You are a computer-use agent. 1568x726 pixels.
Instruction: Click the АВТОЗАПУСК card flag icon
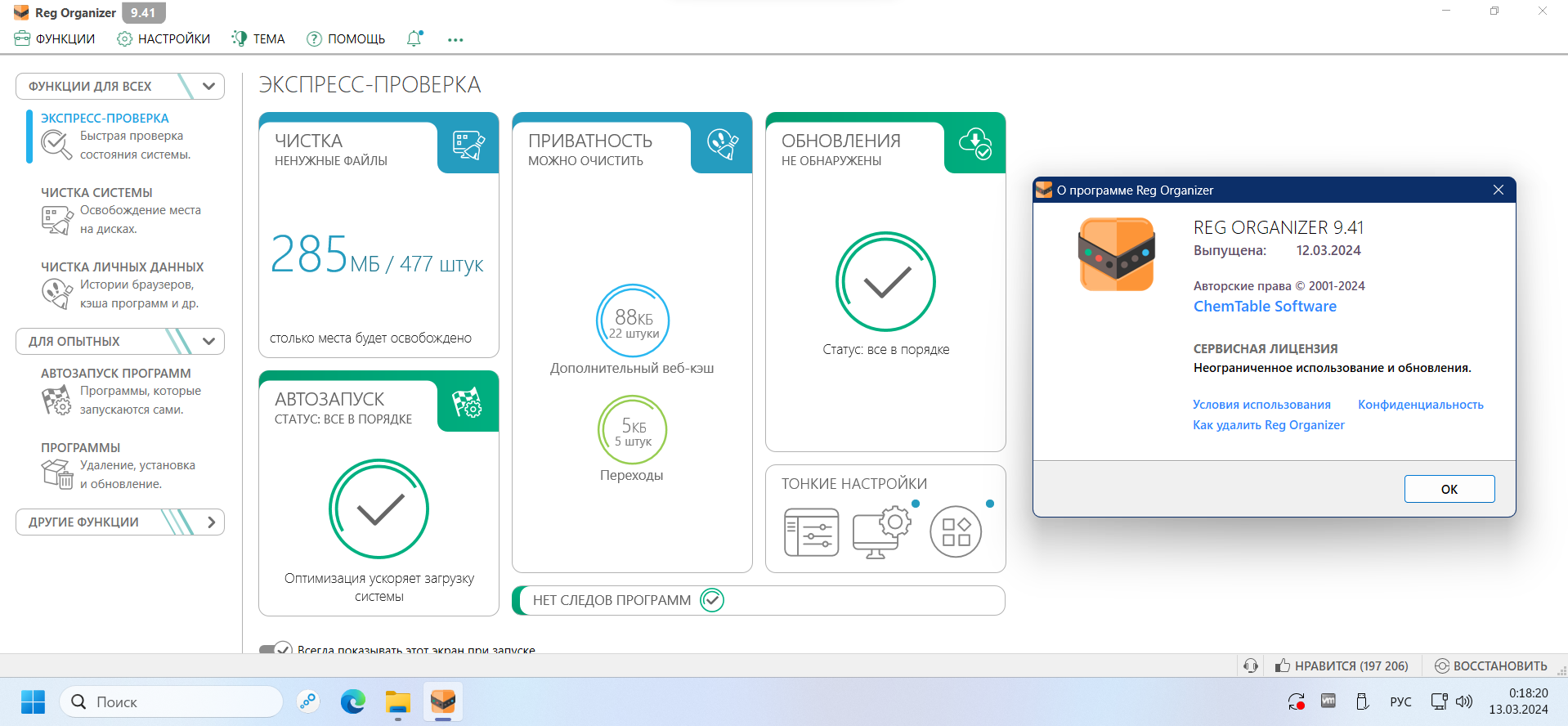pos(468,402)
